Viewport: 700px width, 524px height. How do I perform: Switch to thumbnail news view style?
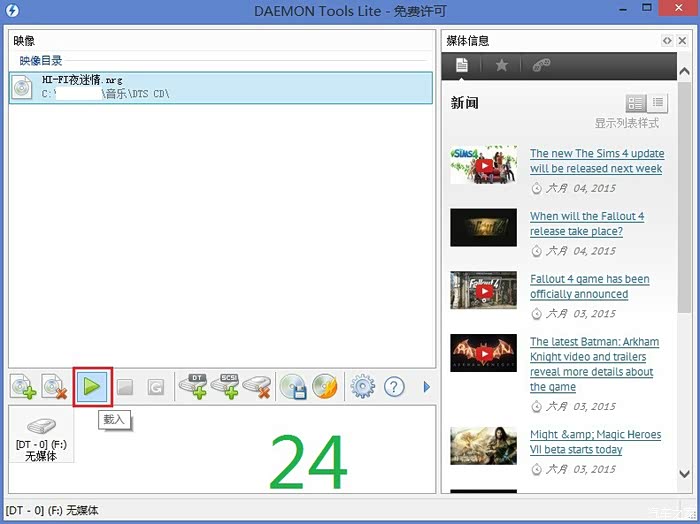635,103
